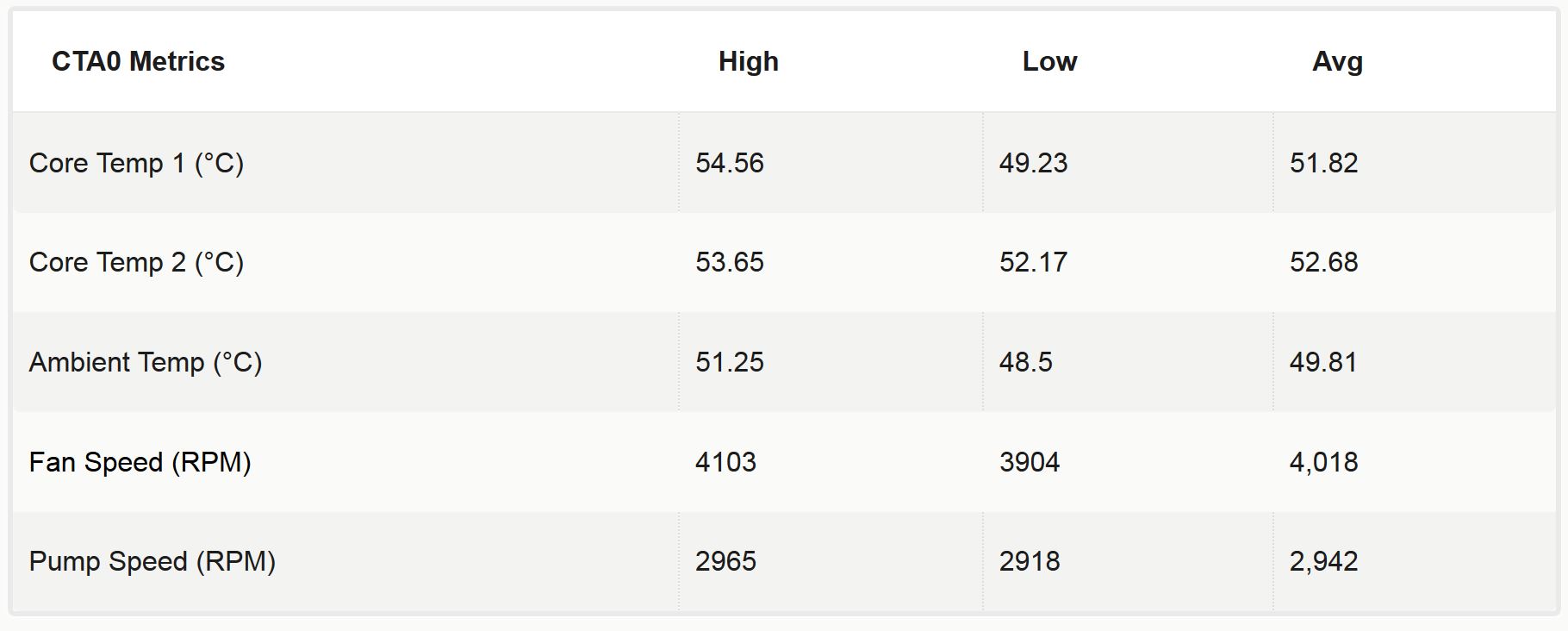Select the Low column header
Image resolution: width=1568 pixels, height=631 pixels.
pyautogui.click(x=1049, y=62)
